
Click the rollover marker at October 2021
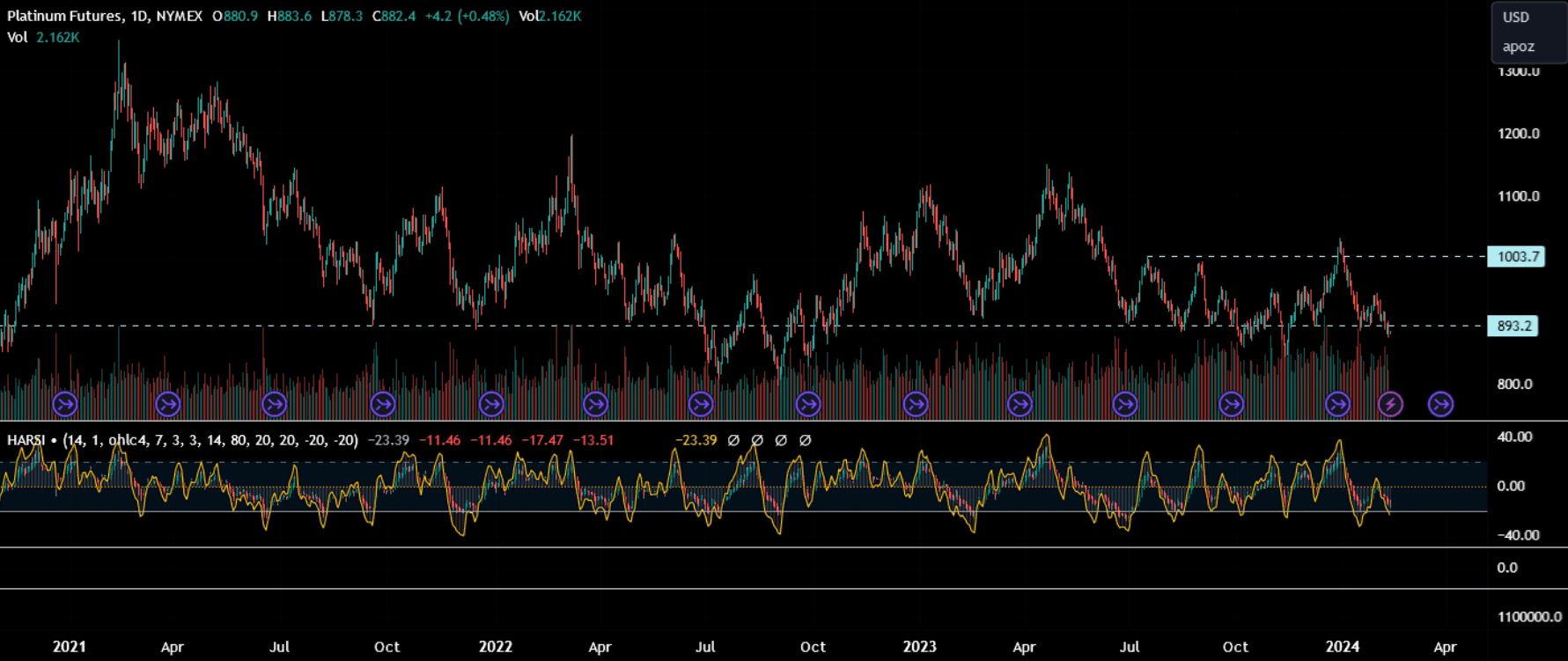[x=383, y=405]
